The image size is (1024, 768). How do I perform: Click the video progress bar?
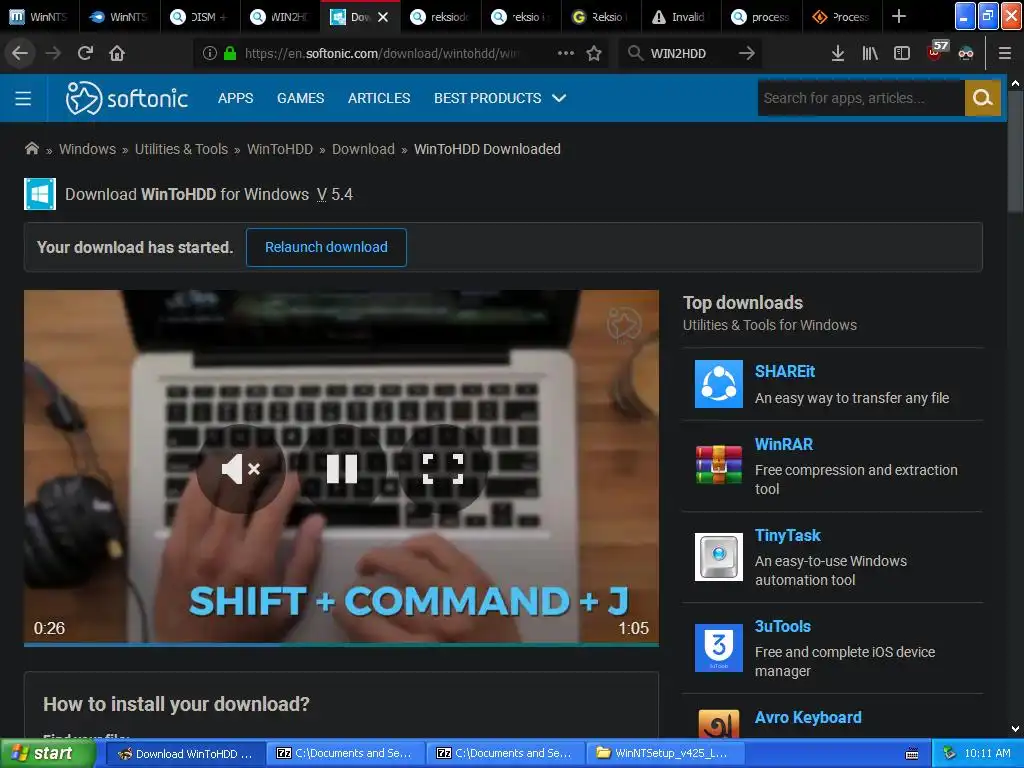click(341, 645)
